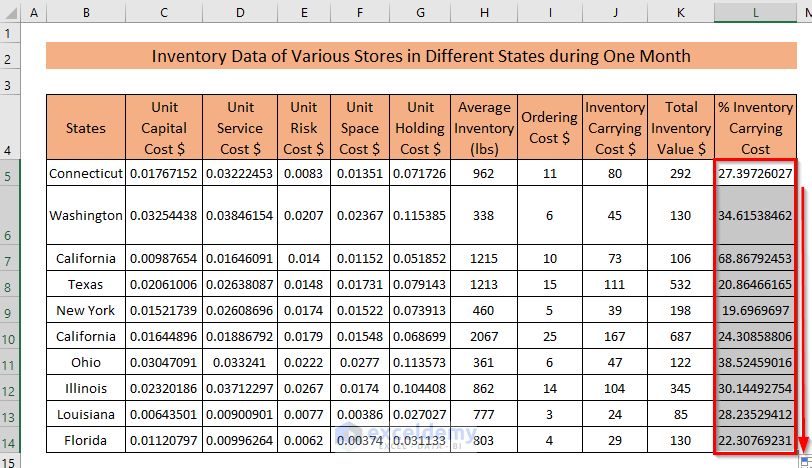Click the % Inventory Carrying Cost header
812x468 pixels.
(x=755, y=127)
